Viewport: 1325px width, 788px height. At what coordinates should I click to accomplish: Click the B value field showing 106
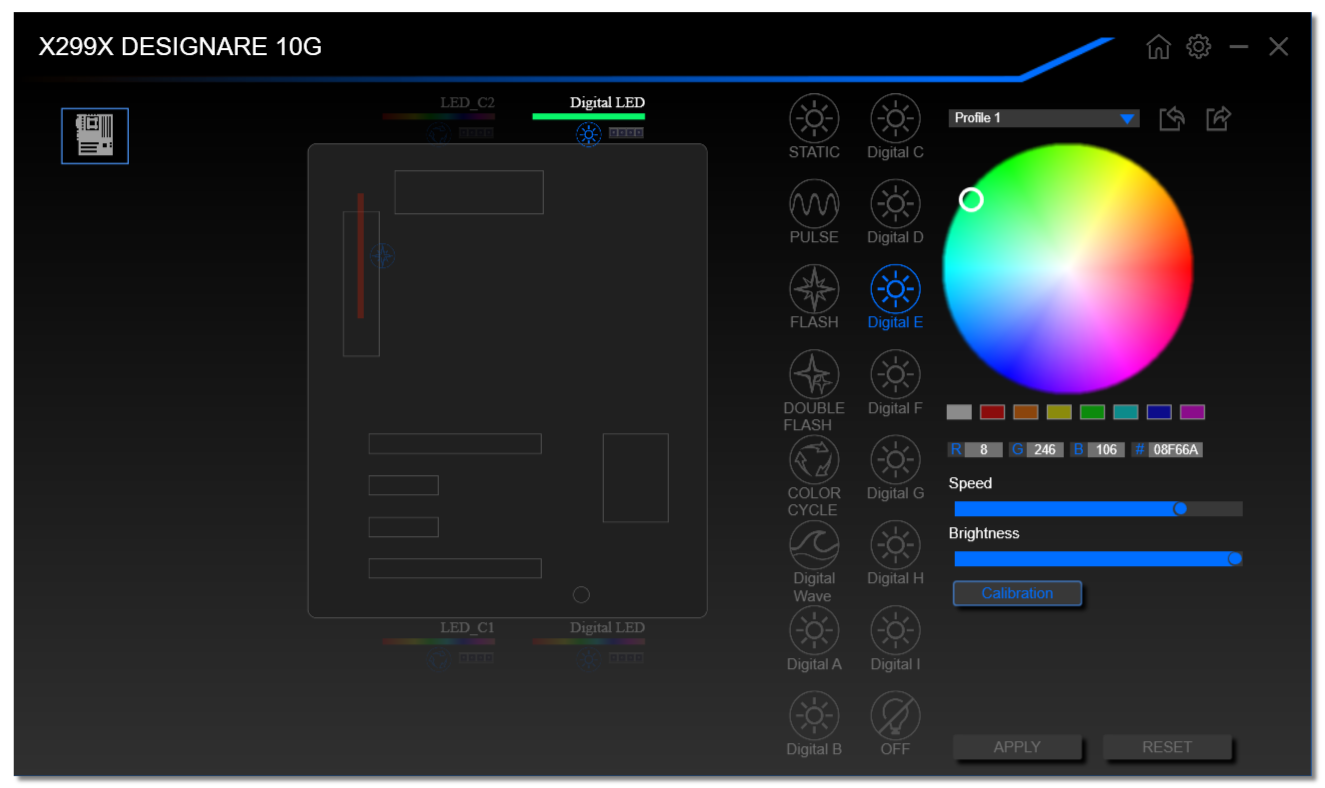[1106, 450]
